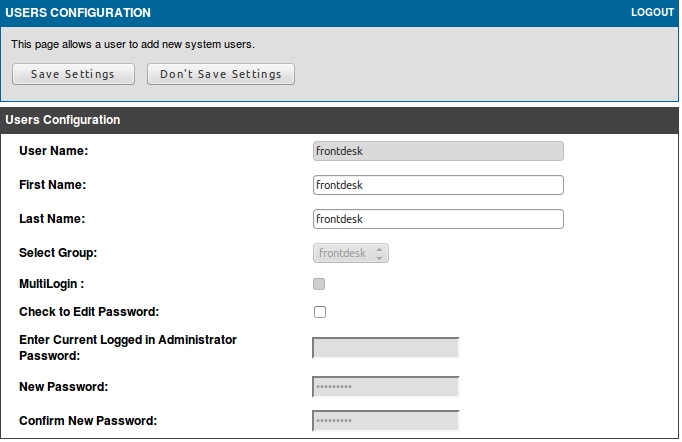Click the Confirm New Password field
The width and height of the screenshot is (682, 442).
coord(386,421)
